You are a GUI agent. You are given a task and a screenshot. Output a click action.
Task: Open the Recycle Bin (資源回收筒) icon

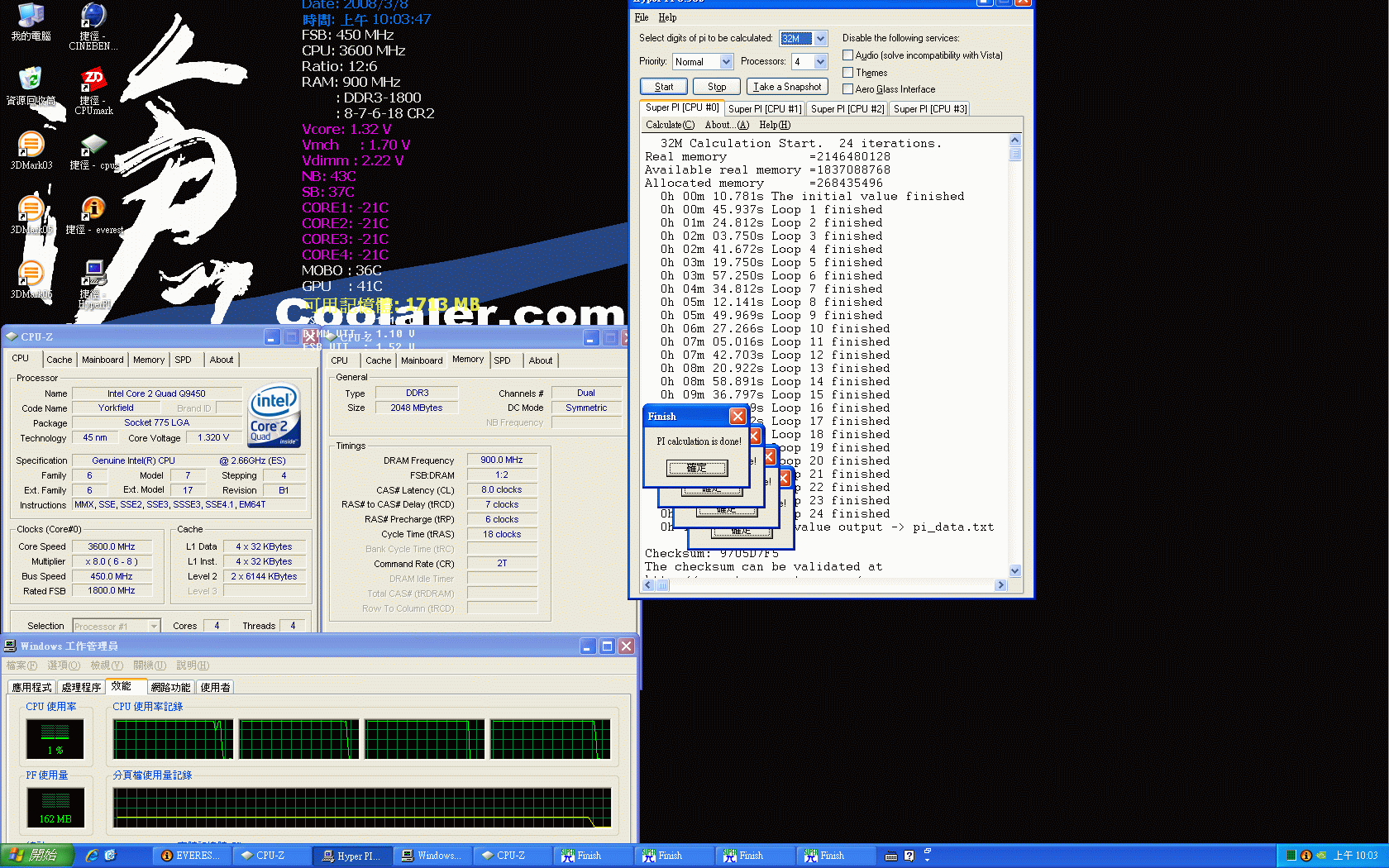(x=31, y=86)
